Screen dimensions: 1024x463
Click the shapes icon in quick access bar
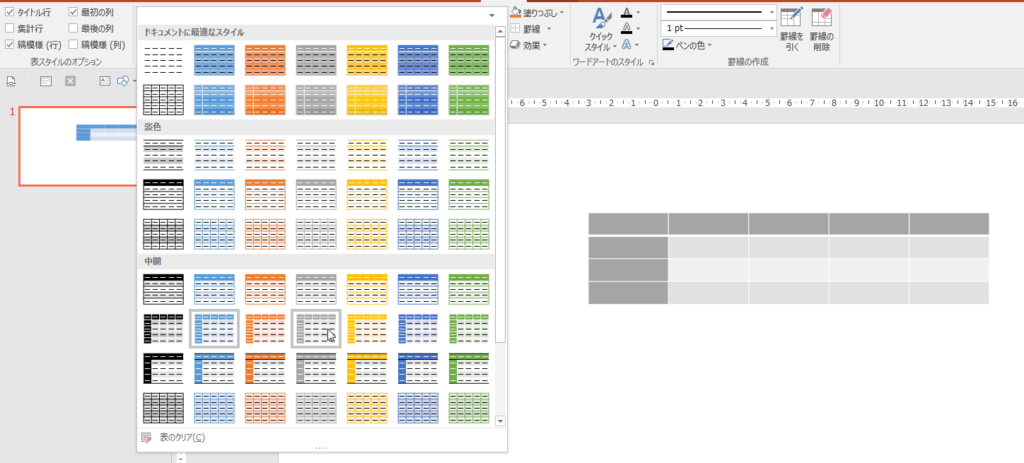pos(122,81)
